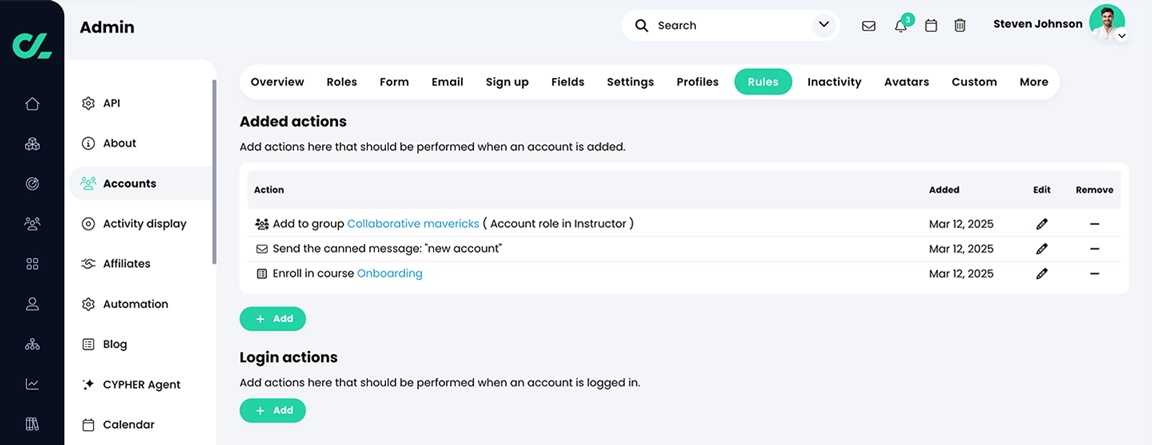
Task: Open the More tab dropdown
Action: pos(1034,82)
